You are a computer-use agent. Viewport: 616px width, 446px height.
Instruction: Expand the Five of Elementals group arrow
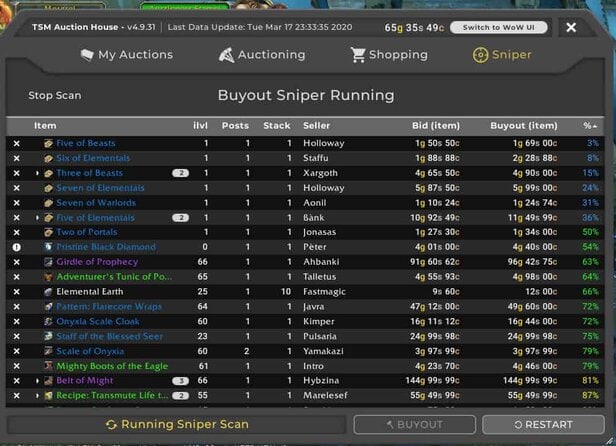(x=37, y=218)
